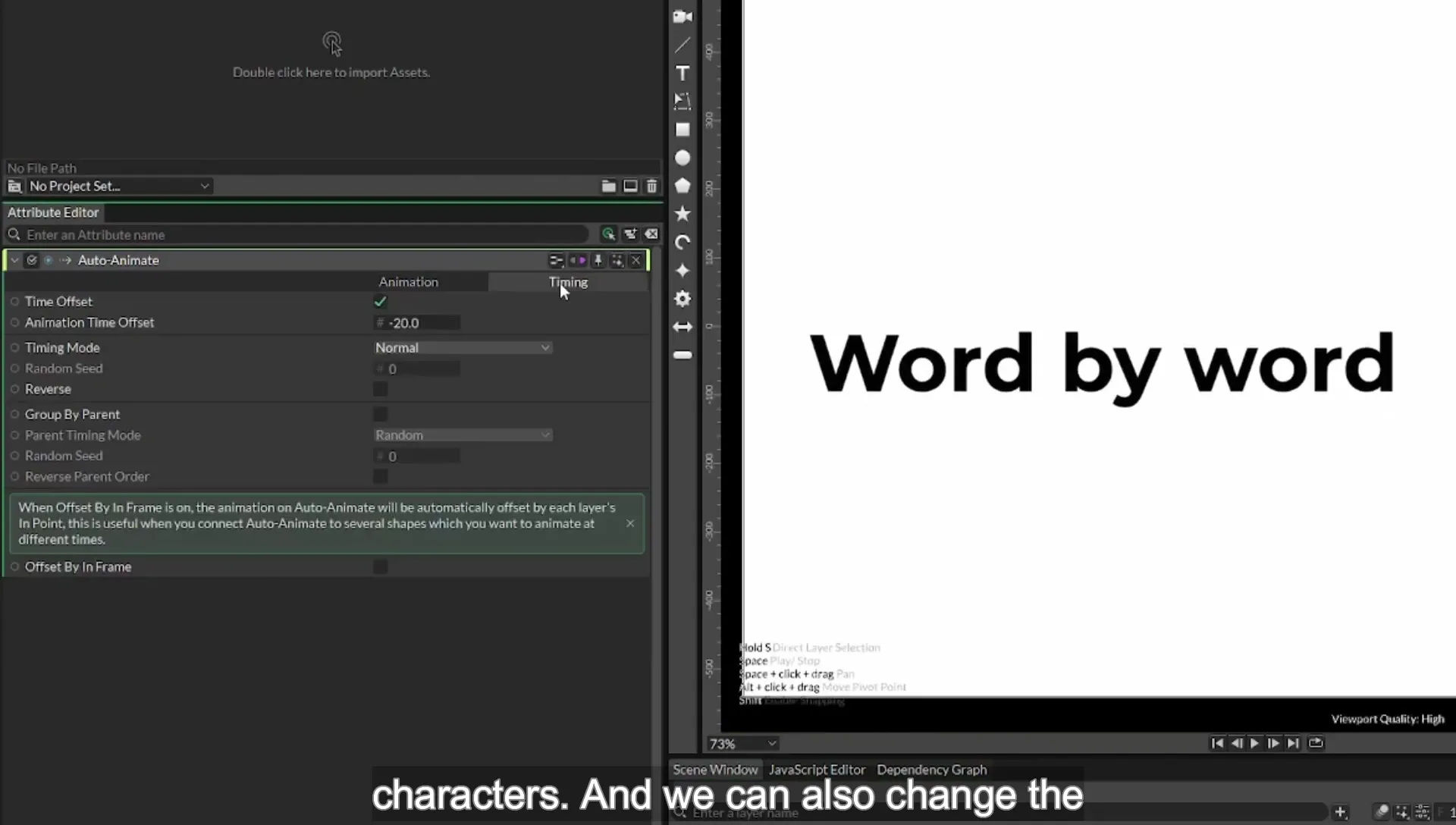1456x825 pixels.
Task: Select the Capsule shape tool
Action: tap(682, 355)
